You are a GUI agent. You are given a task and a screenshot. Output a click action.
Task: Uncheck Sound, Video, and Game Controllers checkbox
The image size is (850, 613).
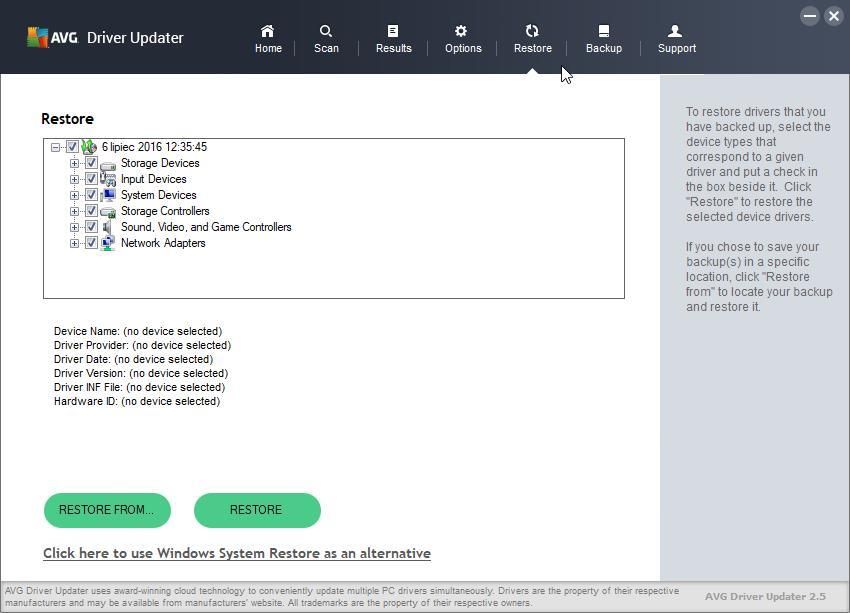tap(91, 227)
